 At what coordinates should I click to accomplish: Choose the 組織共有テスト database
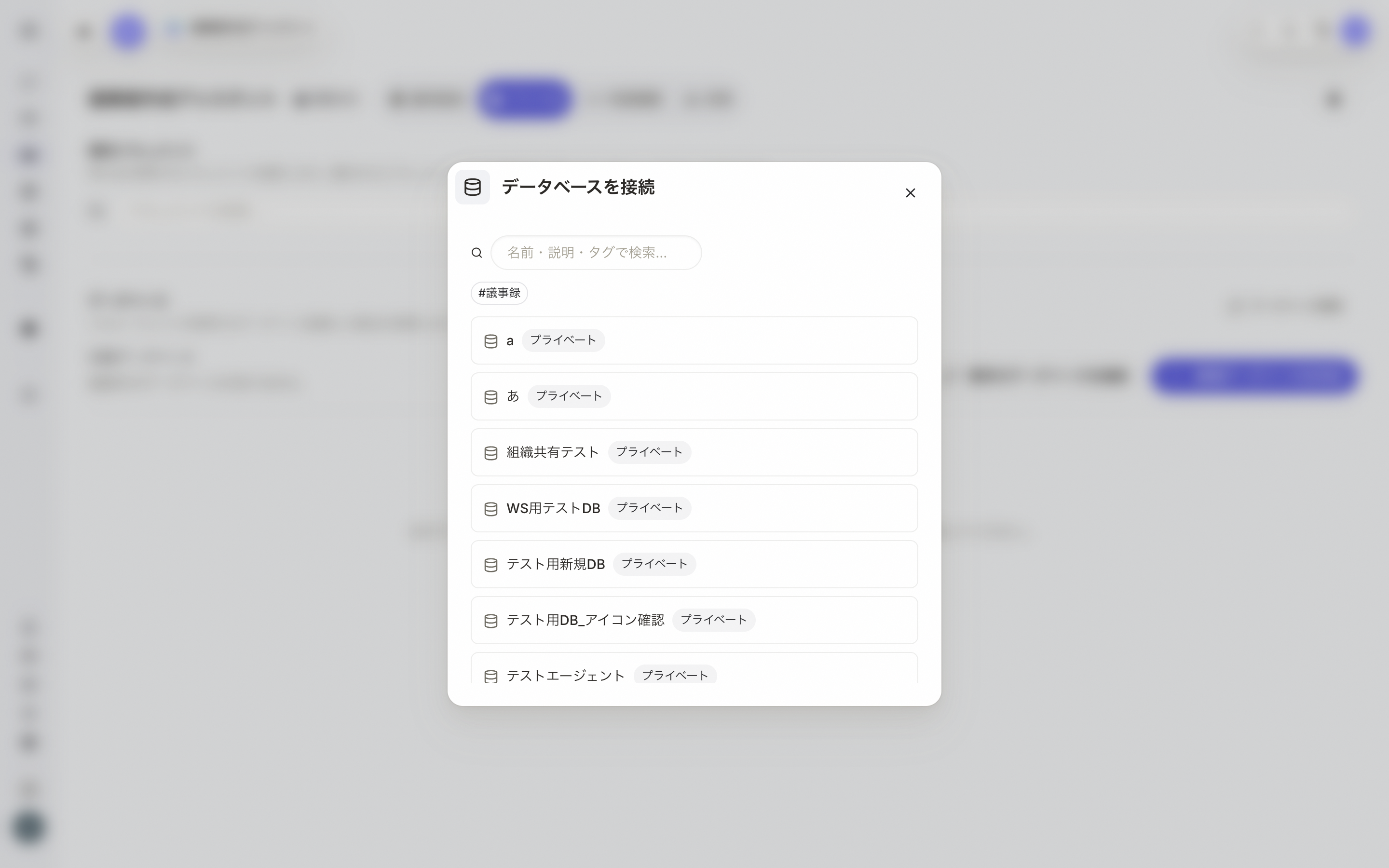[x=694, y=452]
